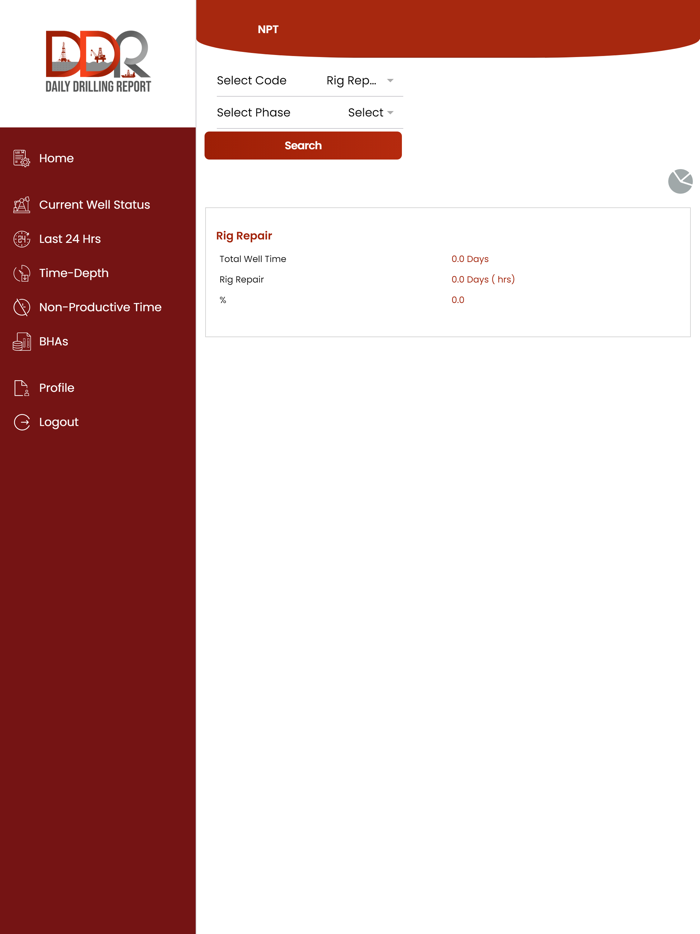Image resolution: width=700 pixels, height=934 pixels.
Task: Click the Select Phase field label
Action: [254, 113]
